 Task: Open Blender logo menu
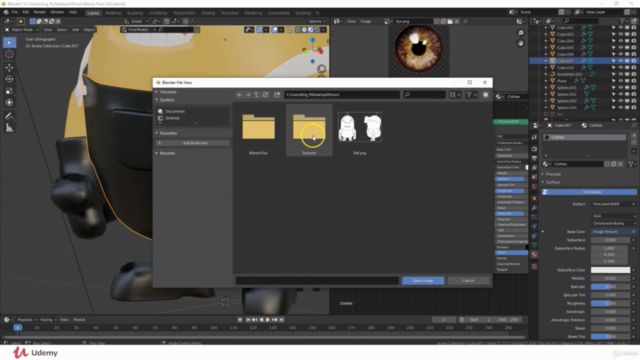[6, 12]
